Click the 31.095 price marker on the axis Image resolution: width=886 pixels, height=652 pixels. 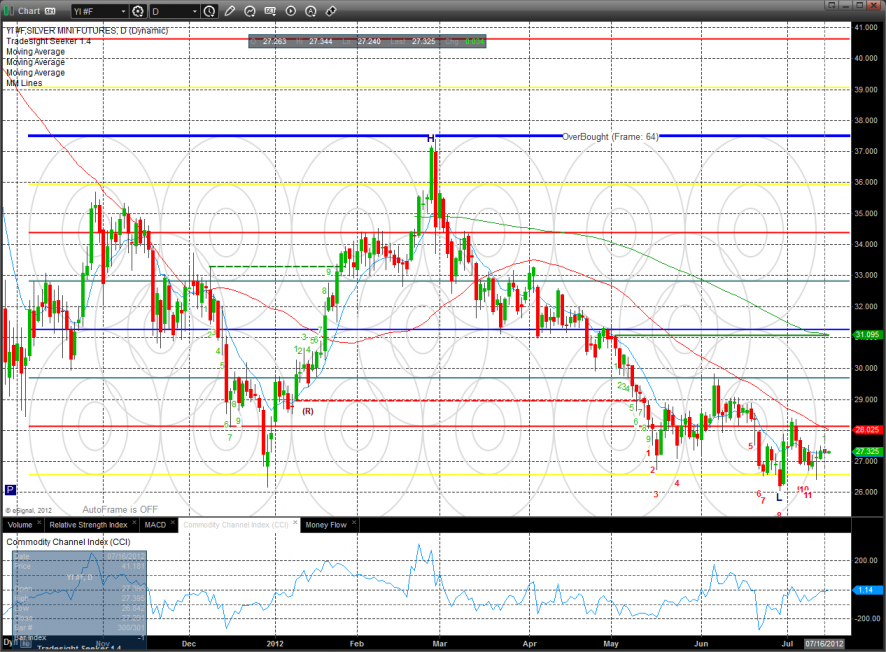tap(866, 335)
